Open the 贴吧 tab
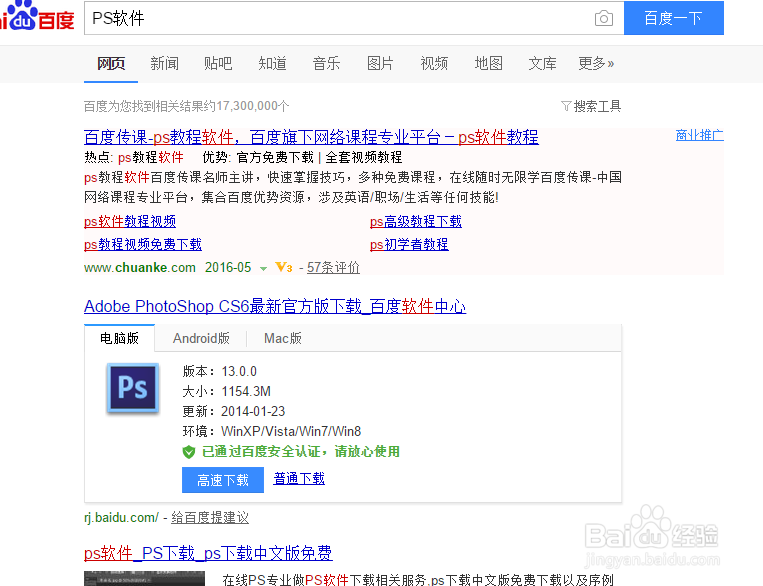 point(218,63)
